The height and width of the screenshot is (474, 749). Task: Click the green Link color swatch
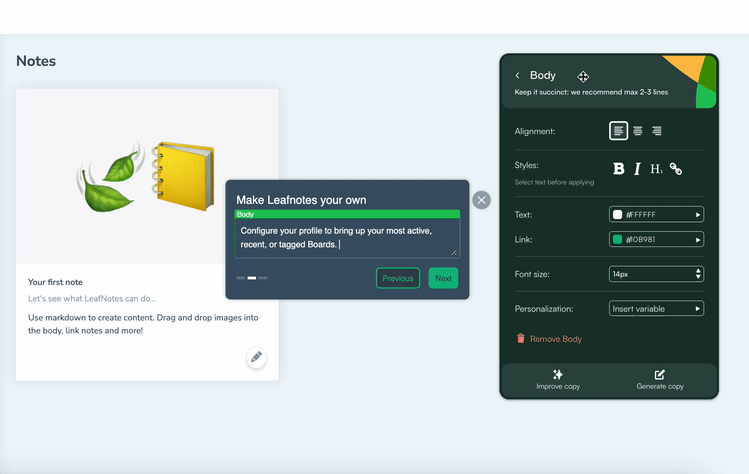pos(618,239)
